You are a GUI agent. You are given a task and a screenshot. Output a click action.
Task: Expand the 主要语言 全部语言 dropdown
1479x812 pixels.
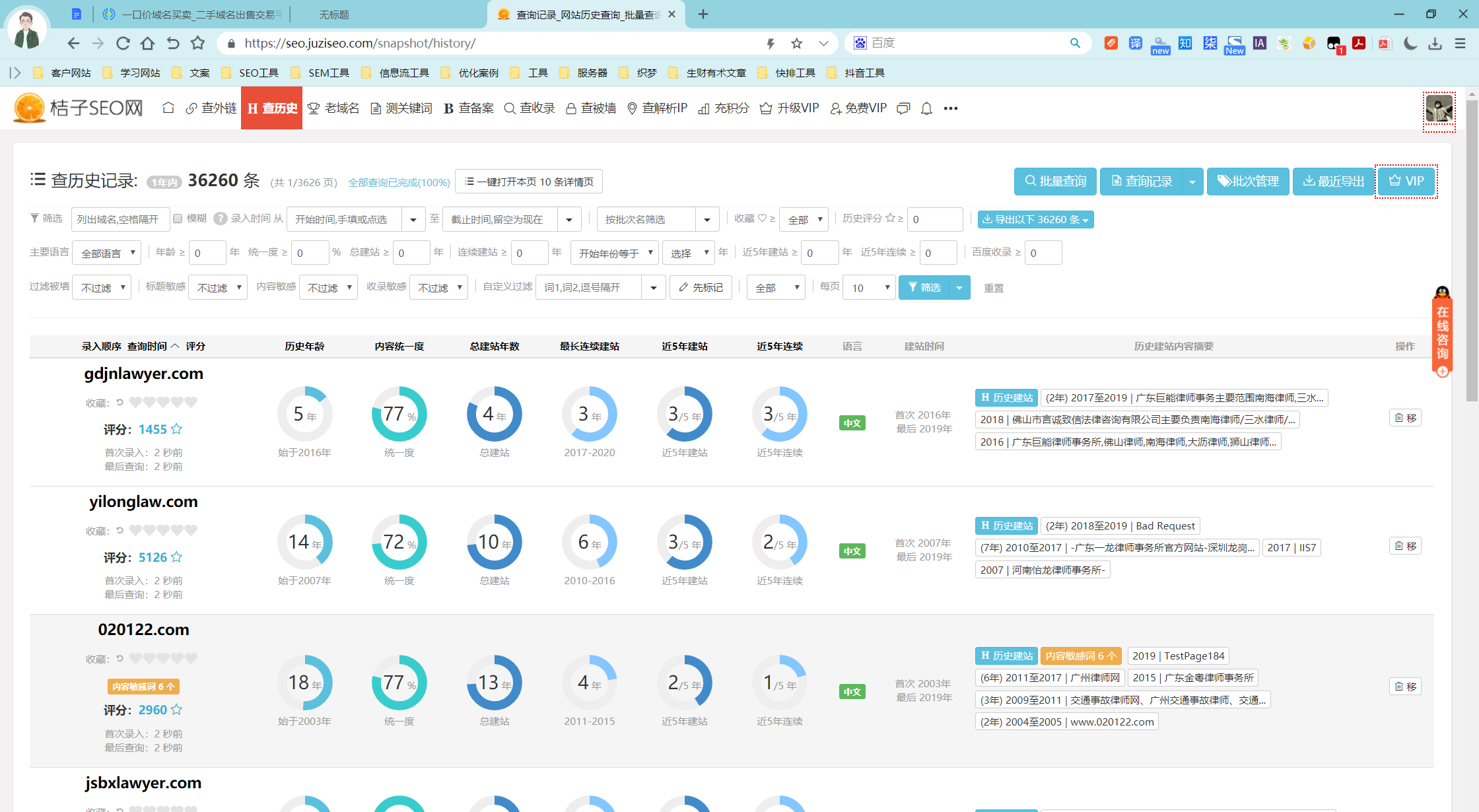coord(107,253)
